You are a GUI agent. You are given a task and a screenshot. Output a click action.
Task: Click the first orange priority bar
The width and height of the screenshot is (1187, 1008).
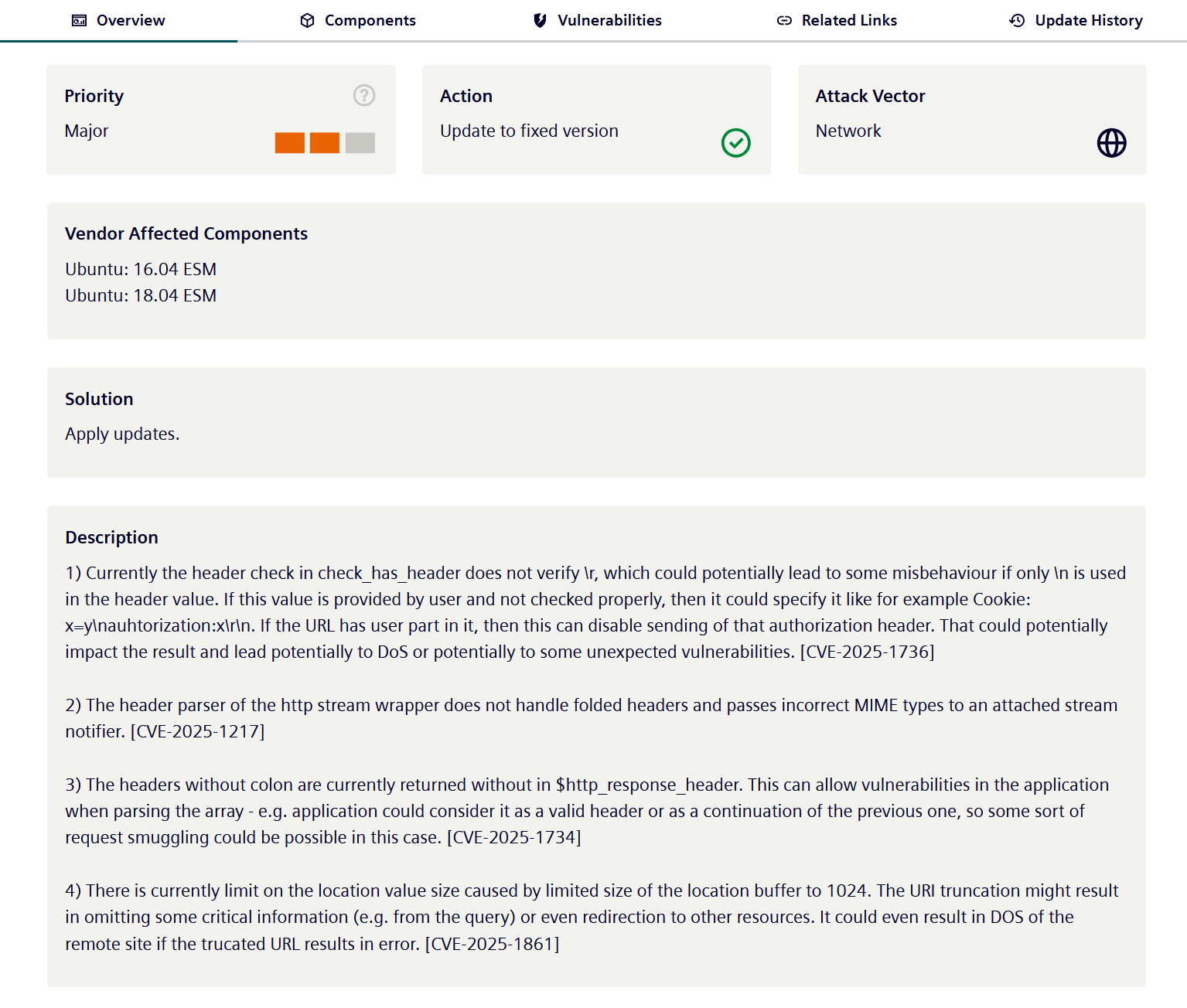pos(289,143)
